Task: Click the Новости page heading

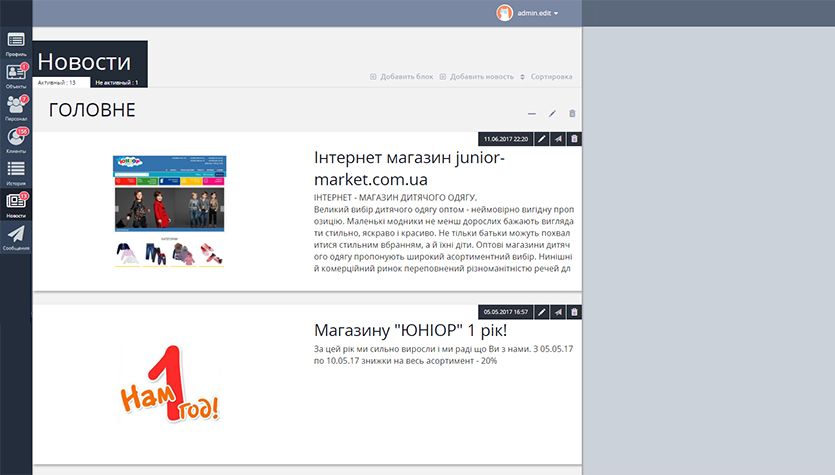Action: pos(84,62)
